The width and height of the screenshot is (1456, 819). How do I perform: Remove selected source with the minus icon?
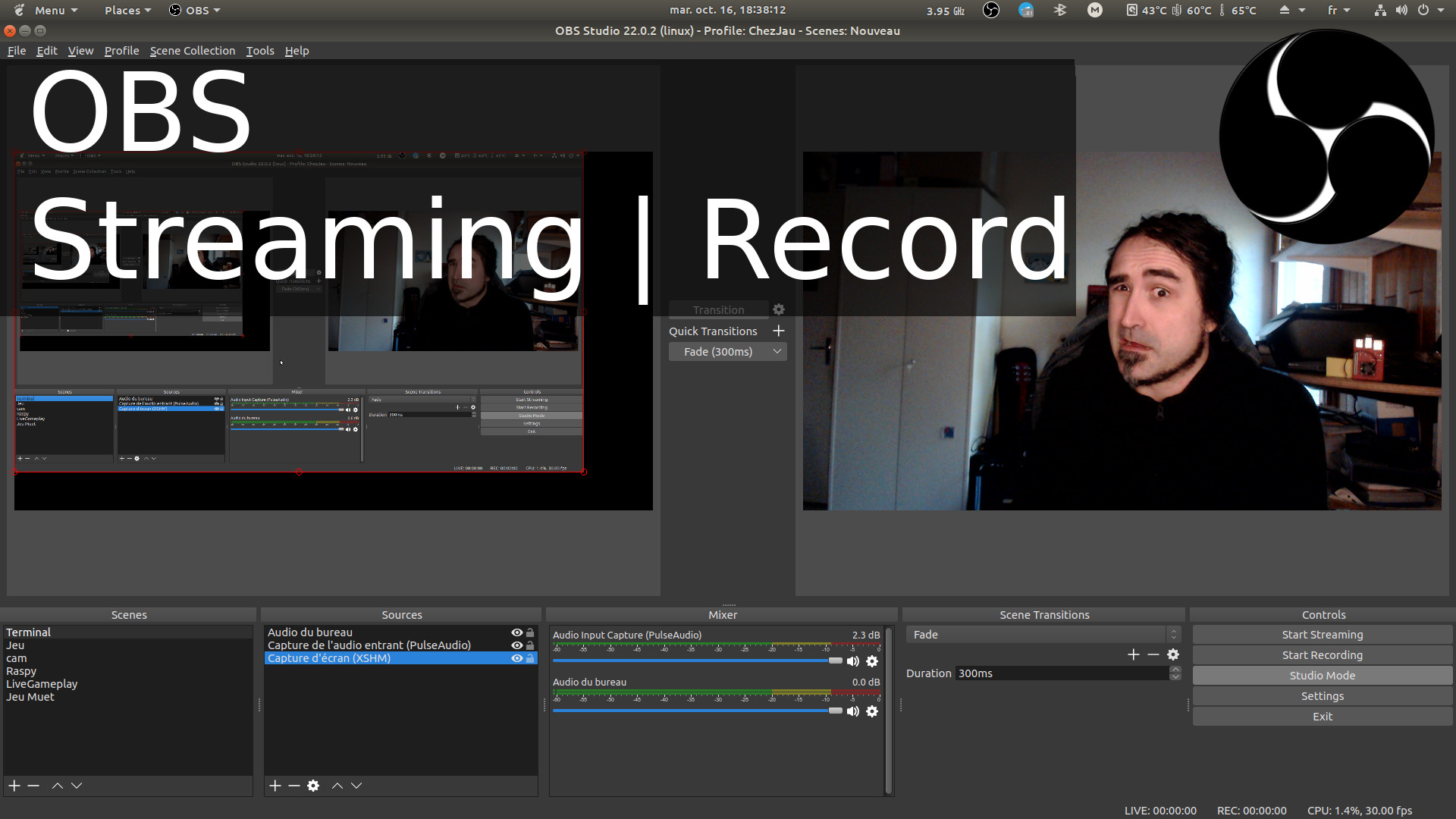click(x=294, y=786)
